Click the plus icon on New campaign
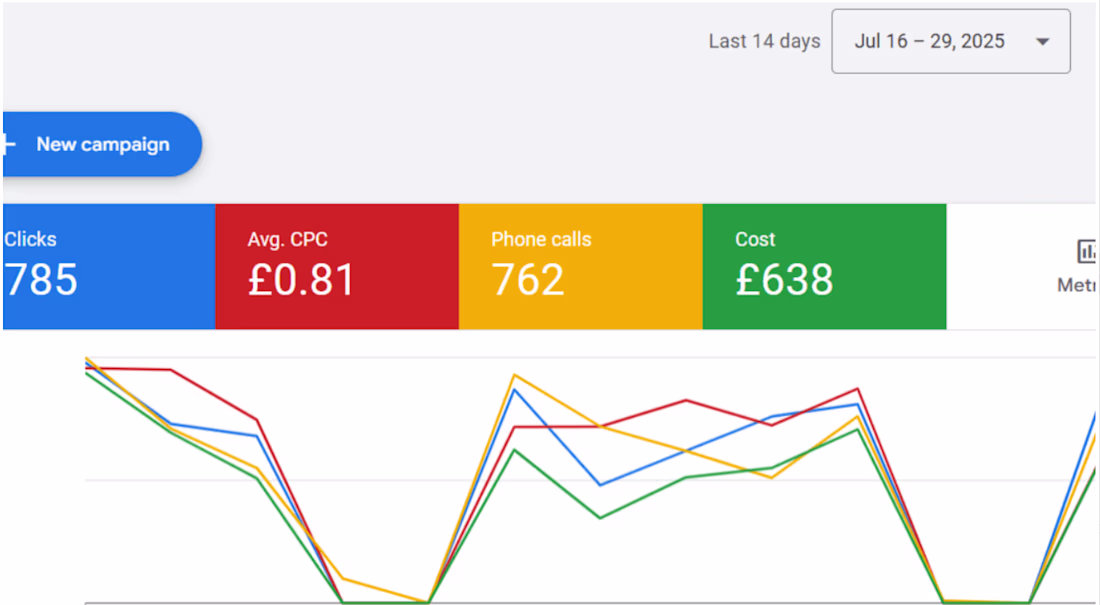 coord(7,145)
